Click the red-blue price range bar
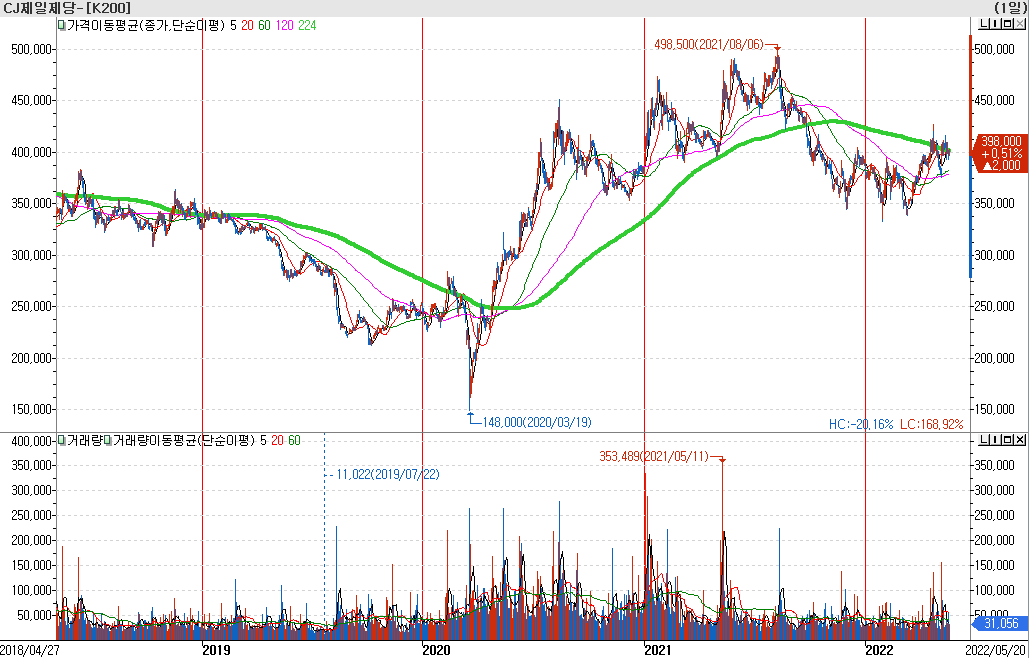This screenshot has height=658, width=1030. [x=970, y=156]
